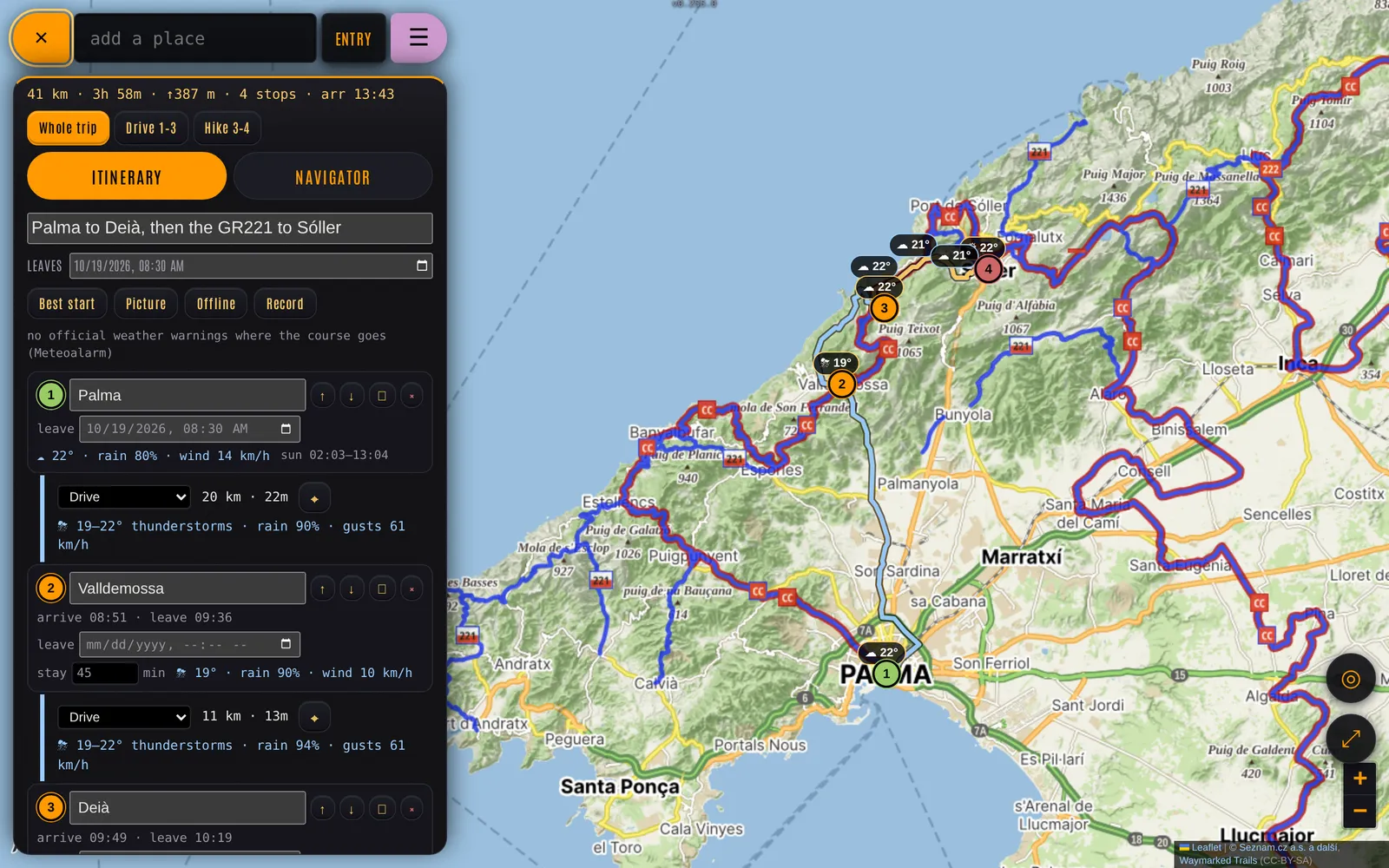Click the Offline button
This screenshot has height=868, width=1389.
click(x=216, y=304)
